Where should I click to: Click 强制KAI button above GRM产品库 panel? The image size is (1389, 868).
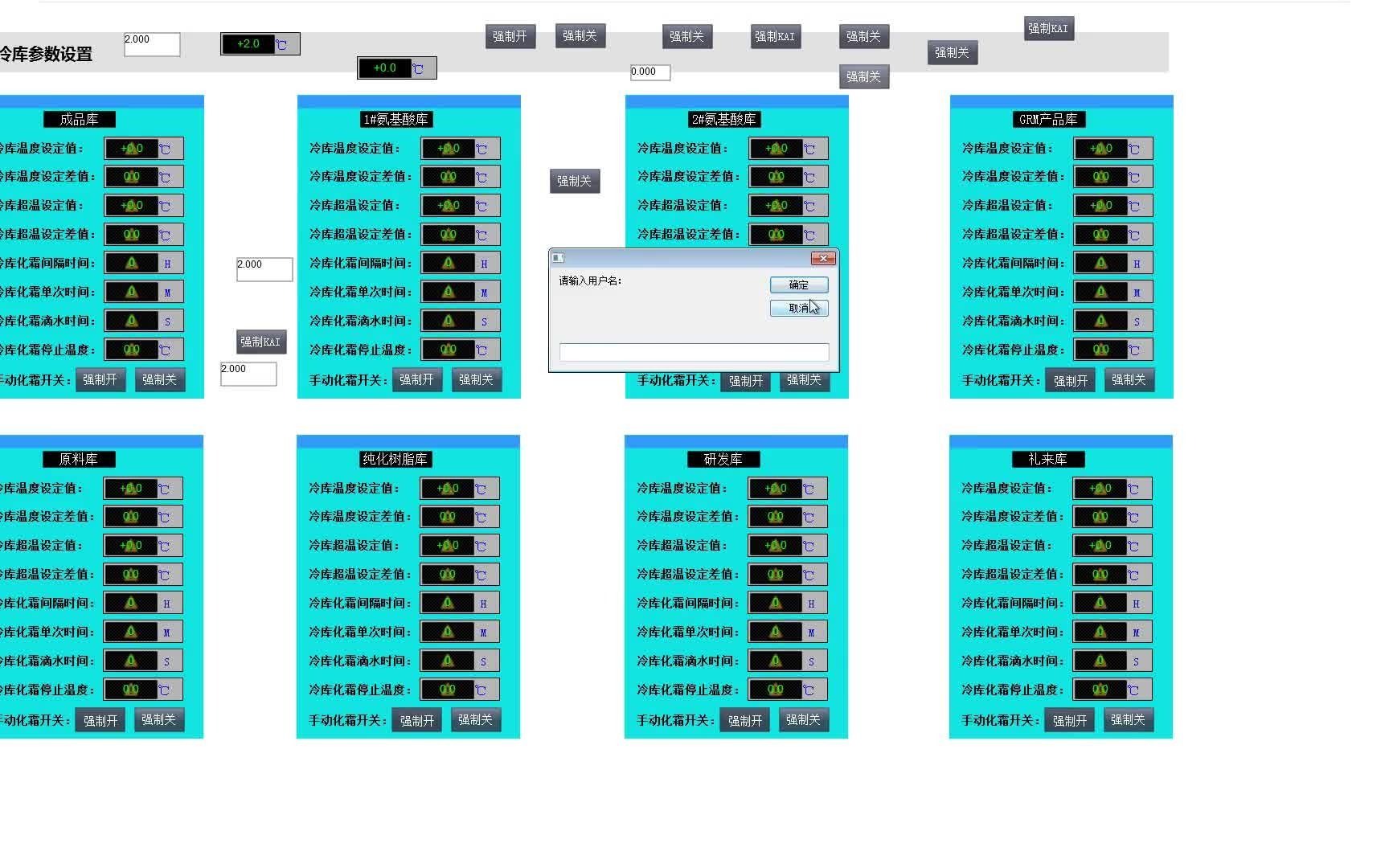point(1049,28)
